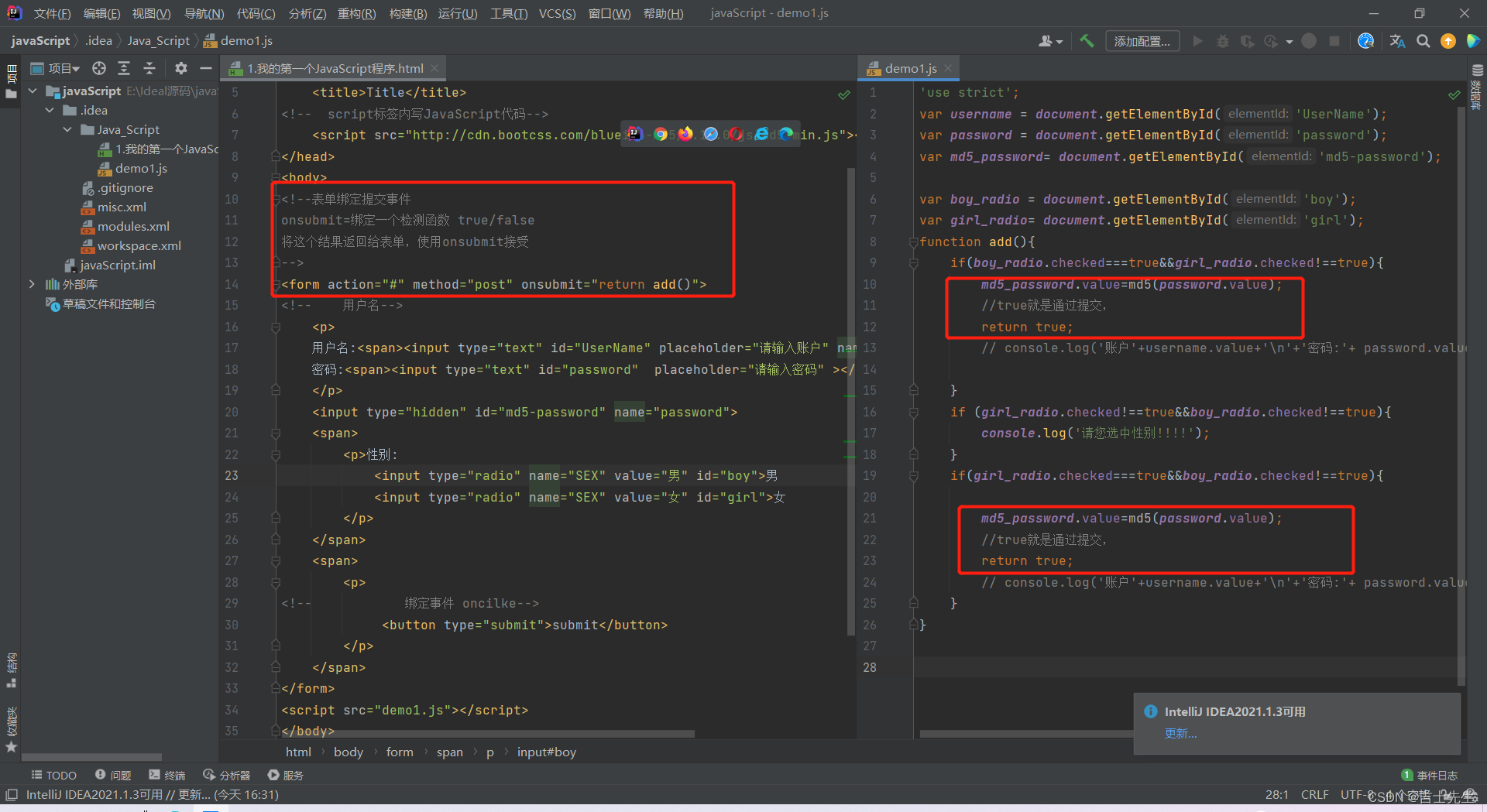Click the HTML editor horizontal scrollbar

[486, 733]
